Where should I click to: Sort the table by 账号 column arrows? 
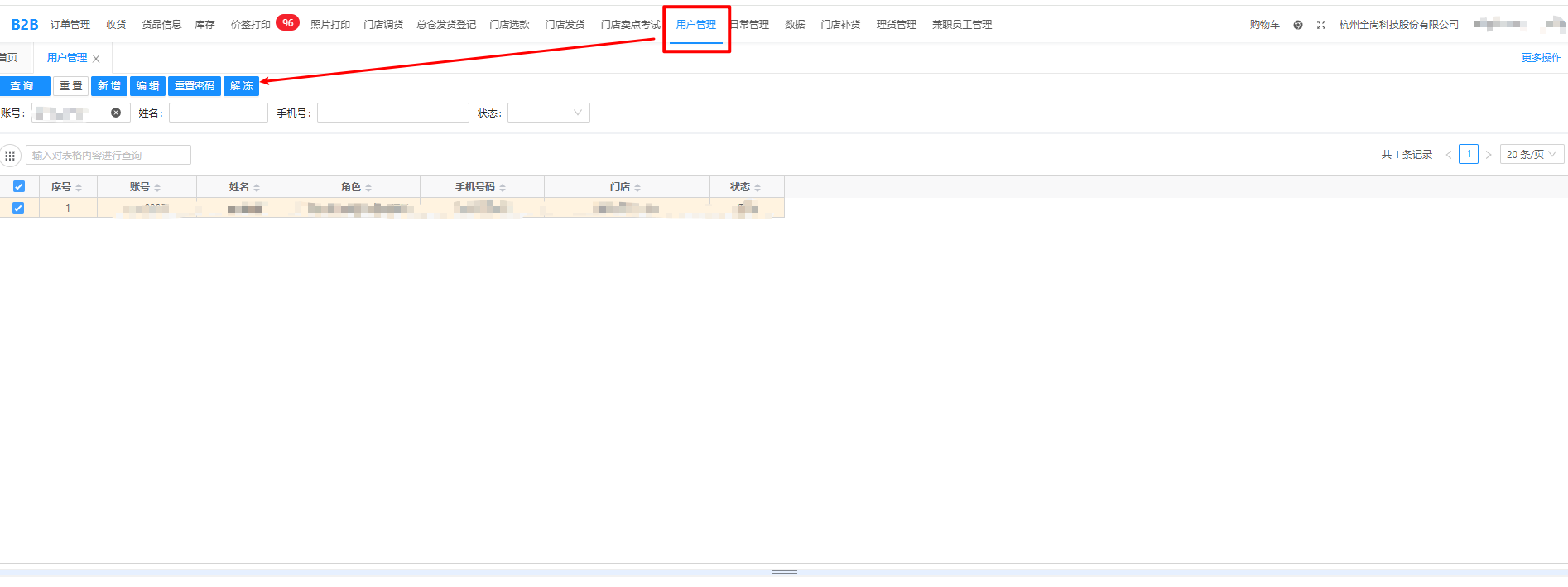[x=157, y=188]
